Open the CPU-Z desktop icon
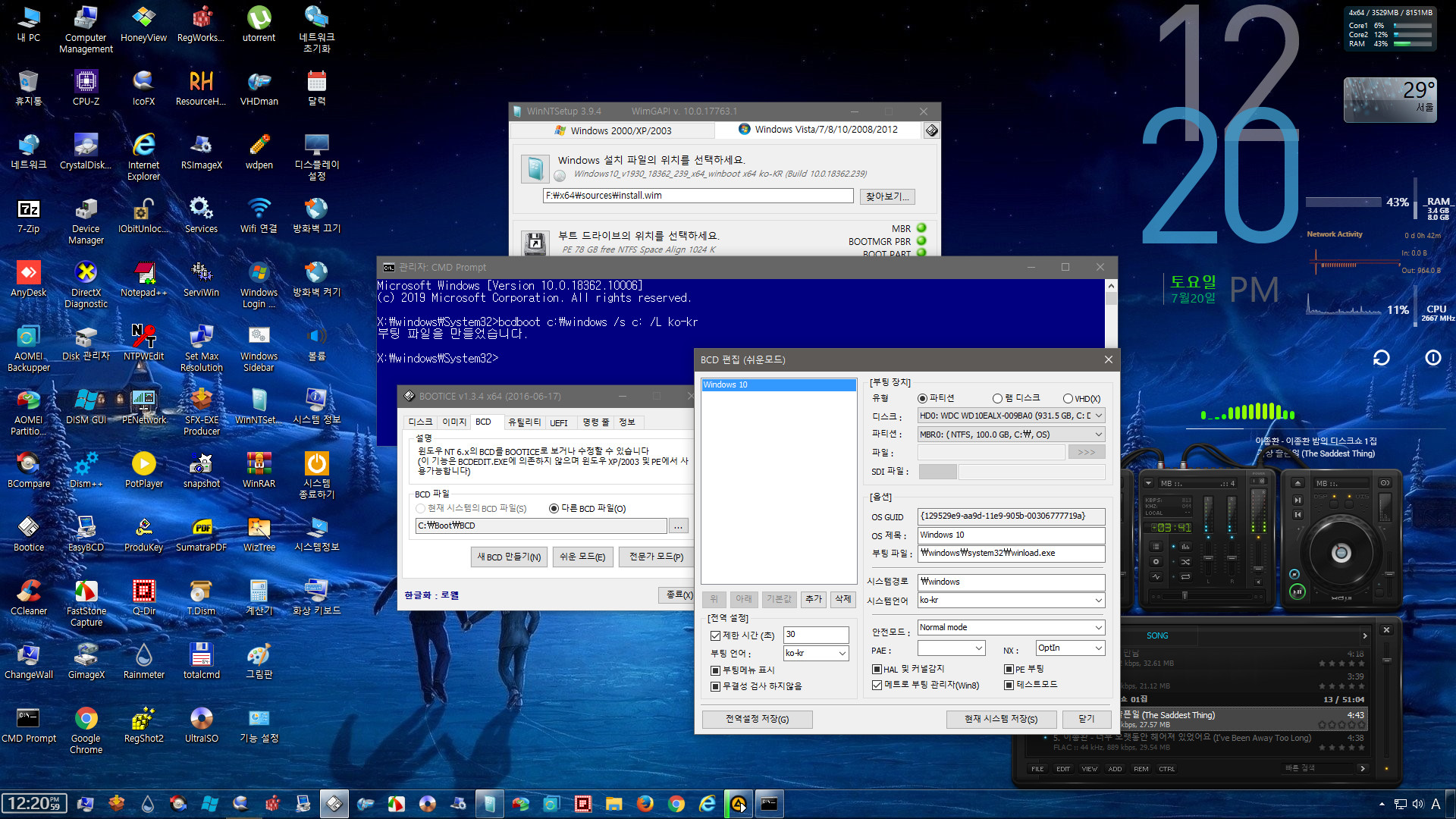The width and height of the screenshot is (1456, 819). (86, 88)
